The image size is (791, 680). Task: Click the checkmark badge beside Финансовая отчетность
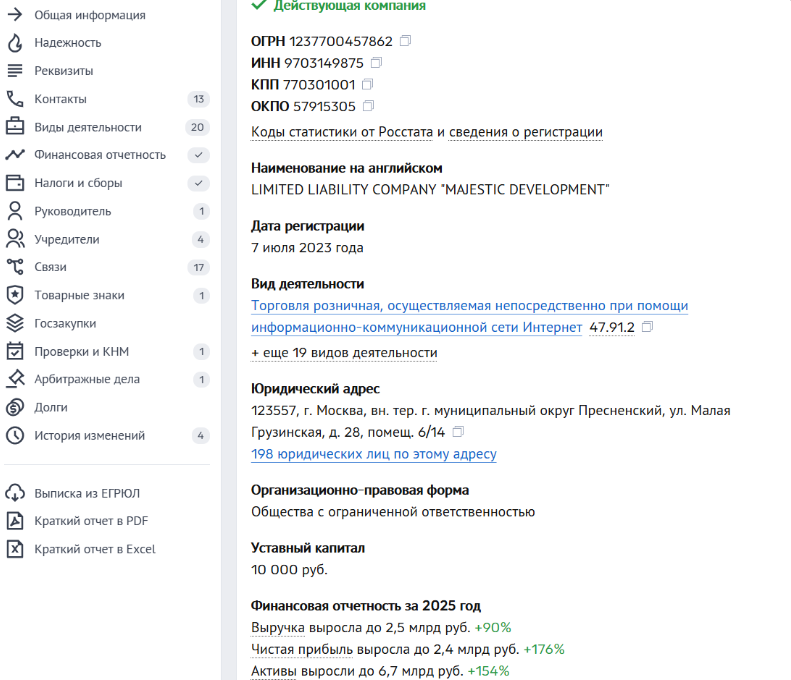pos(199,155)
